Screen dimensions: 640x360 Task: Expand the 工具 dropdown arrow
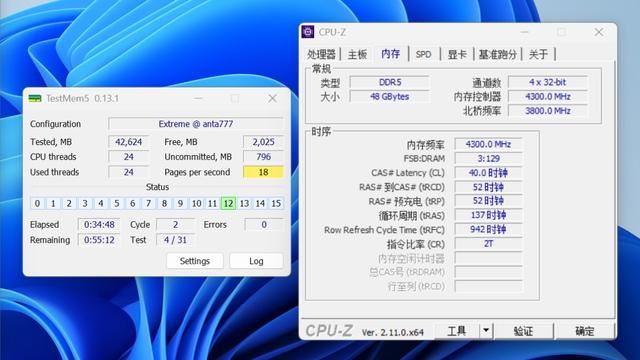[x=486, y=331]
